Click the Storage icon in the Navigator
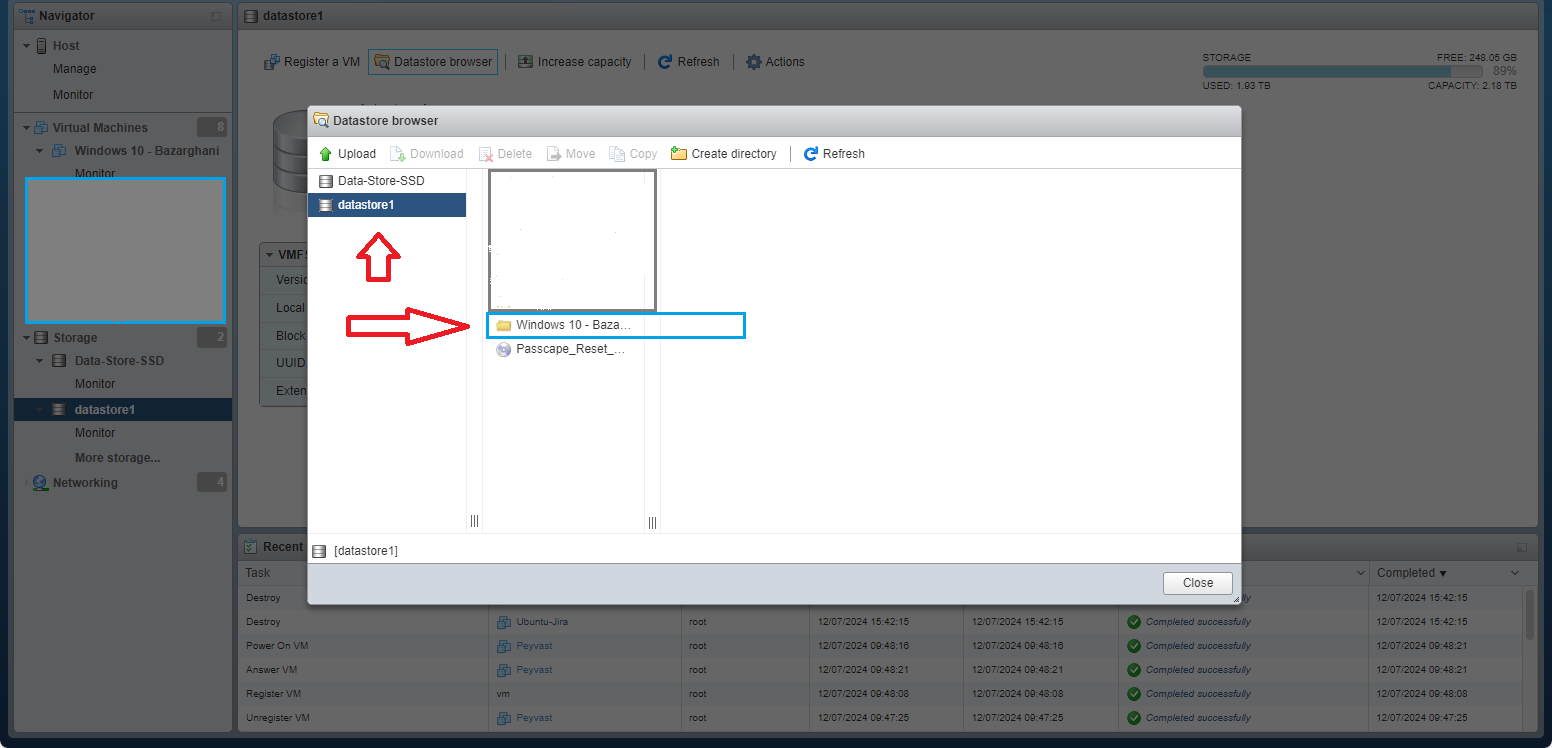 (41, 338)
